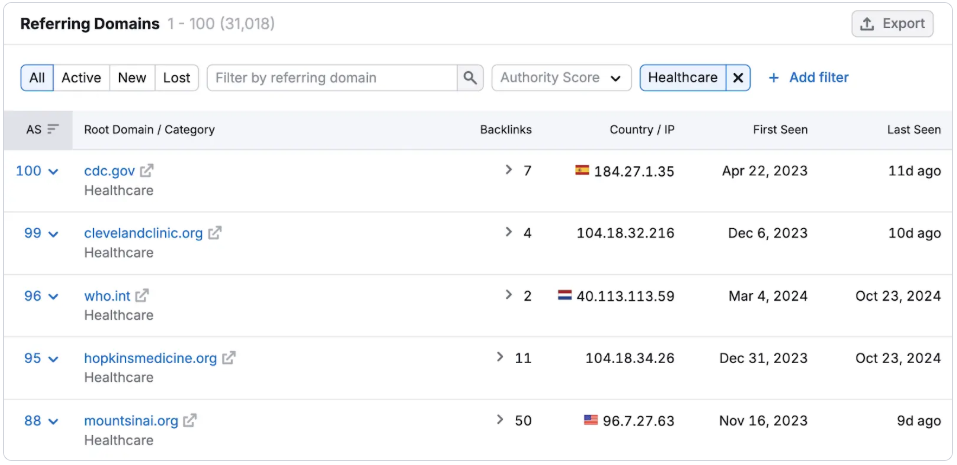The width and height of the screenshot is (957, 465).
Task: Click external link icon beside hopkinsmedicine.org
Action: pos(229,358)
